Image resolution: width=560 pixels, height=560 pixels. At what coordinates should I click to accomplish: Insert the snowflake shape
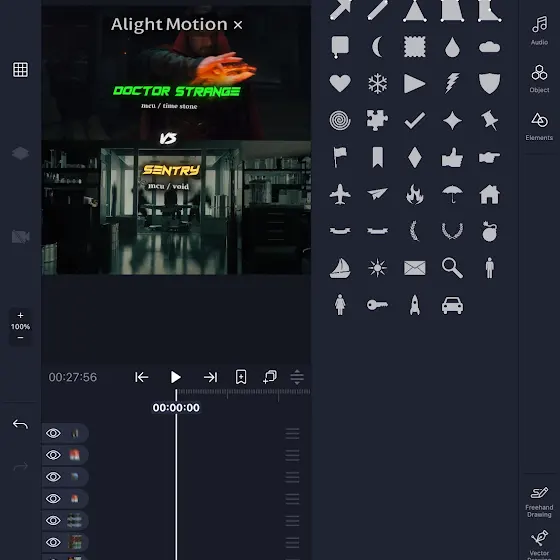pyautogui.click(x=378, y=84)
